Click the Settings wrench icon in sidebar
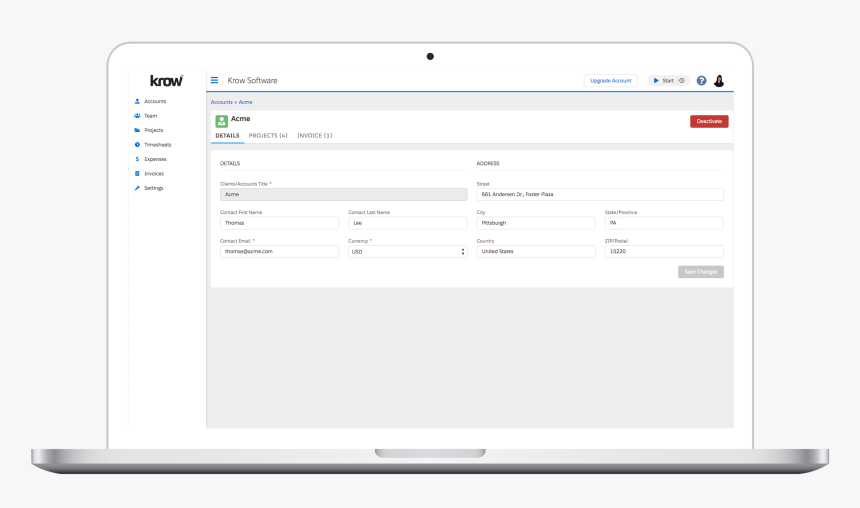 point(137,188)
